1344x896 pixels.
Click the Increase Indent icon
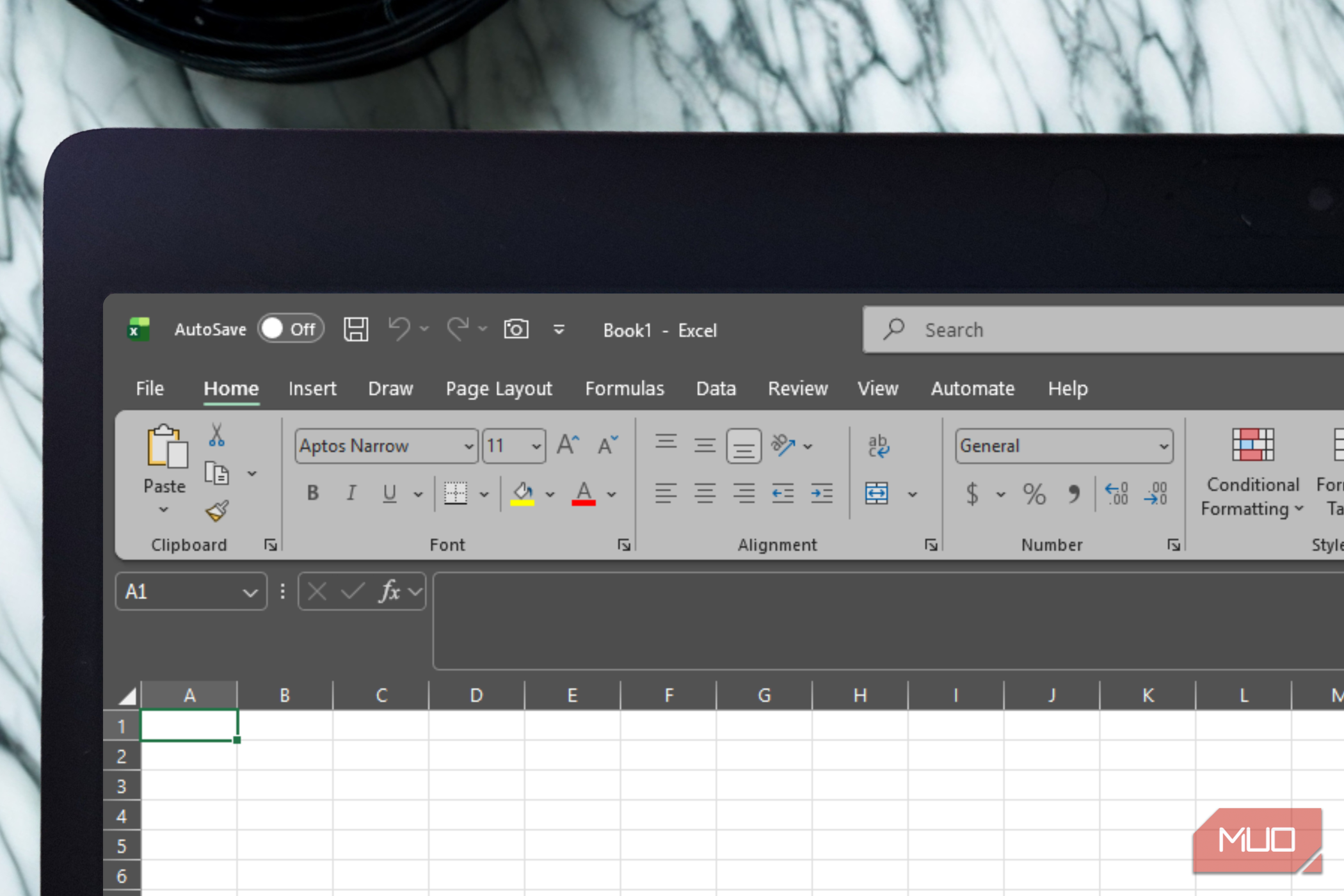click(x=822, y=493)
